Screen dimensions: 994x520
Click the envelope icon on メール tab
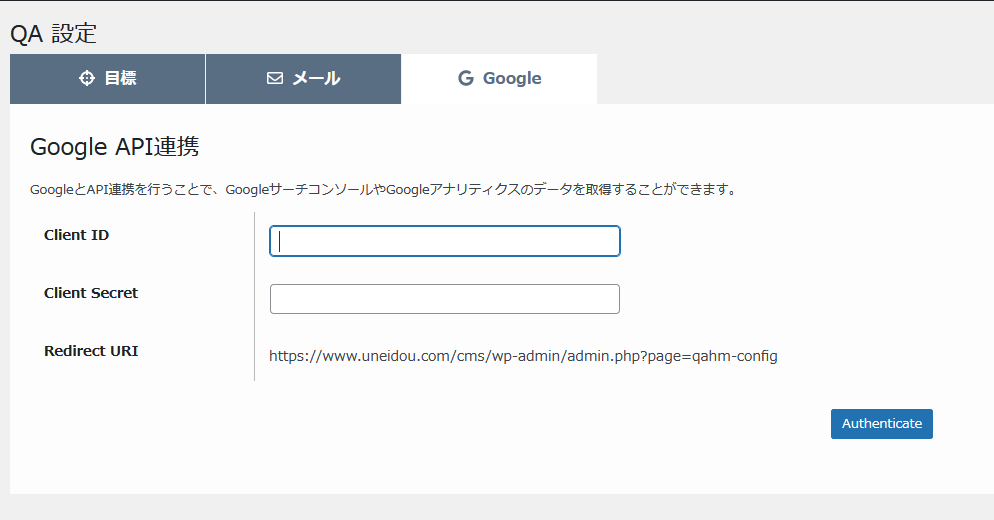tap(274, 78)
